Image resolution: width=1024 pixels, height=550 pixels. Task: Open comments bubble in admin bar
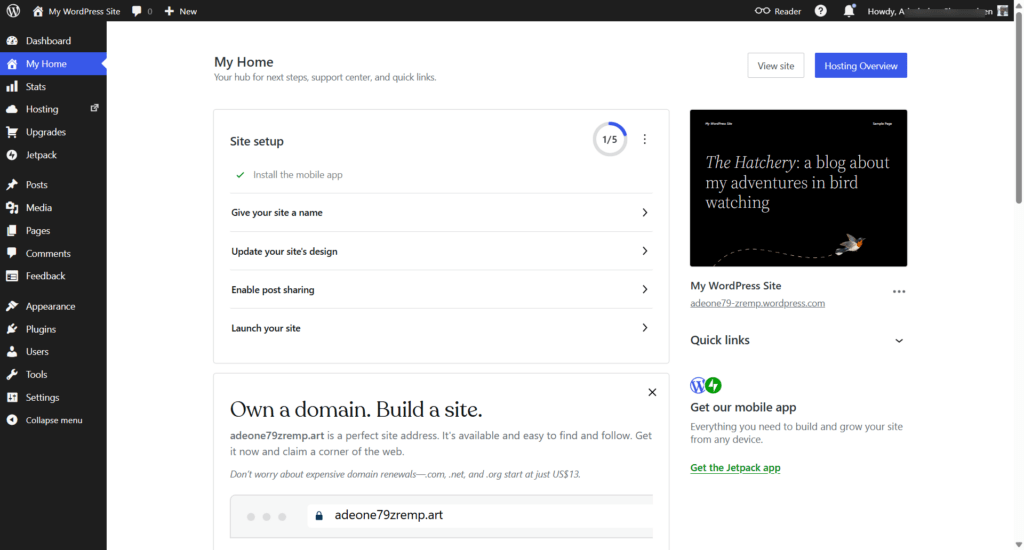click(x=136, y=10)
